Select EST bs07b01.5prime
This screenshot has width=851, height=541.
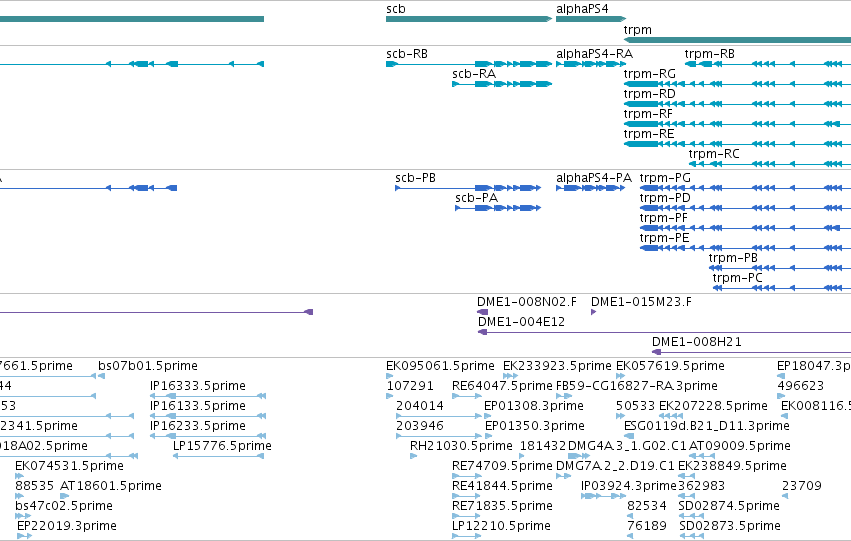101,375
